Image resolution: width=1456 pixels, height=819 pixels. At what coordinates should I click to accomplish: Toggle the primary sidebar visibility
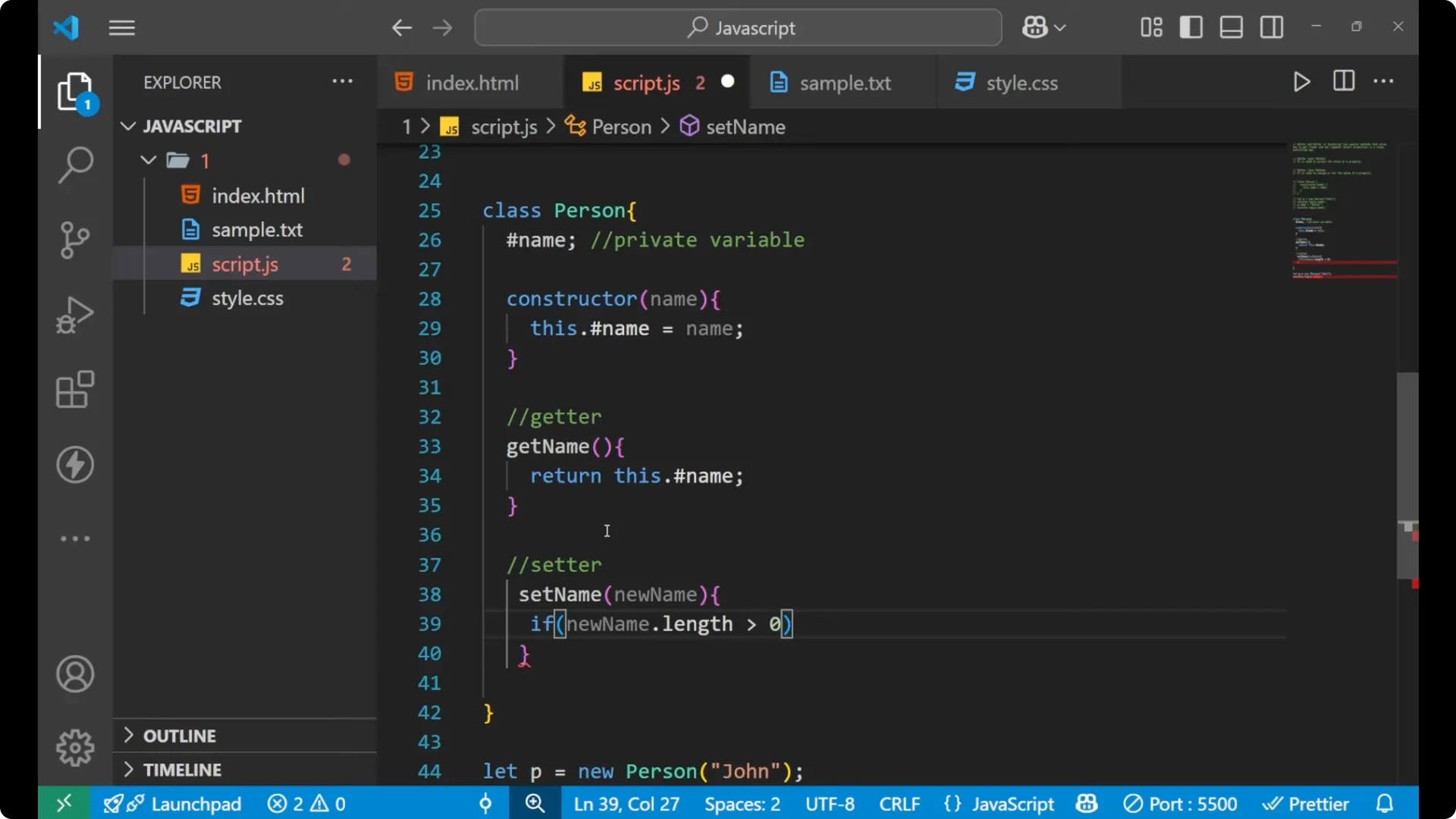pos(1190,27)
